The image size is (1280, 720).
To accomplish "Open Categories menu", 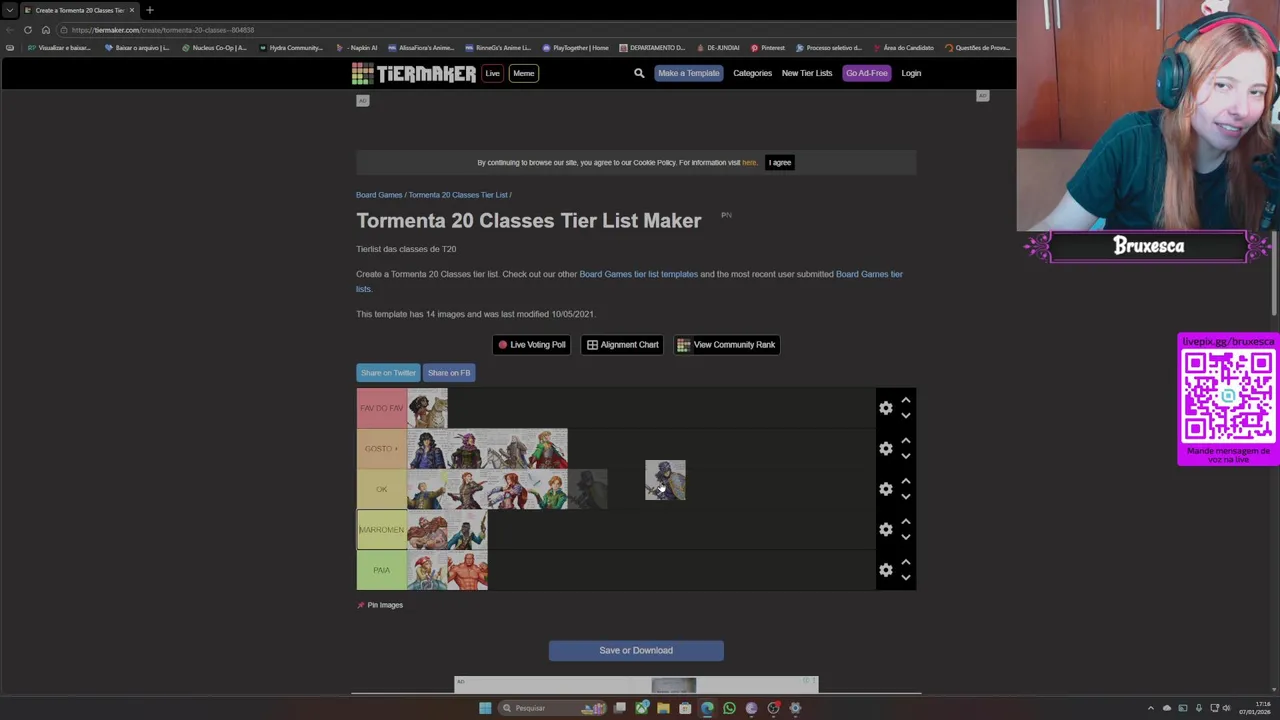I will click(x=752, y=73).
